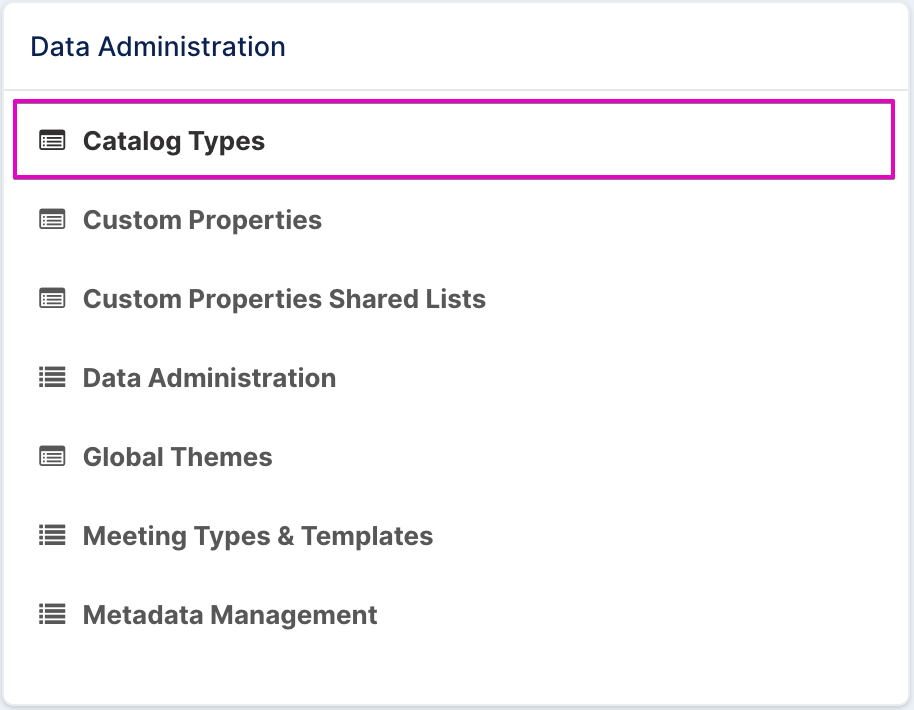
Task: Select Custom Properties Shared Lists
Action: (x=284, y=299)
